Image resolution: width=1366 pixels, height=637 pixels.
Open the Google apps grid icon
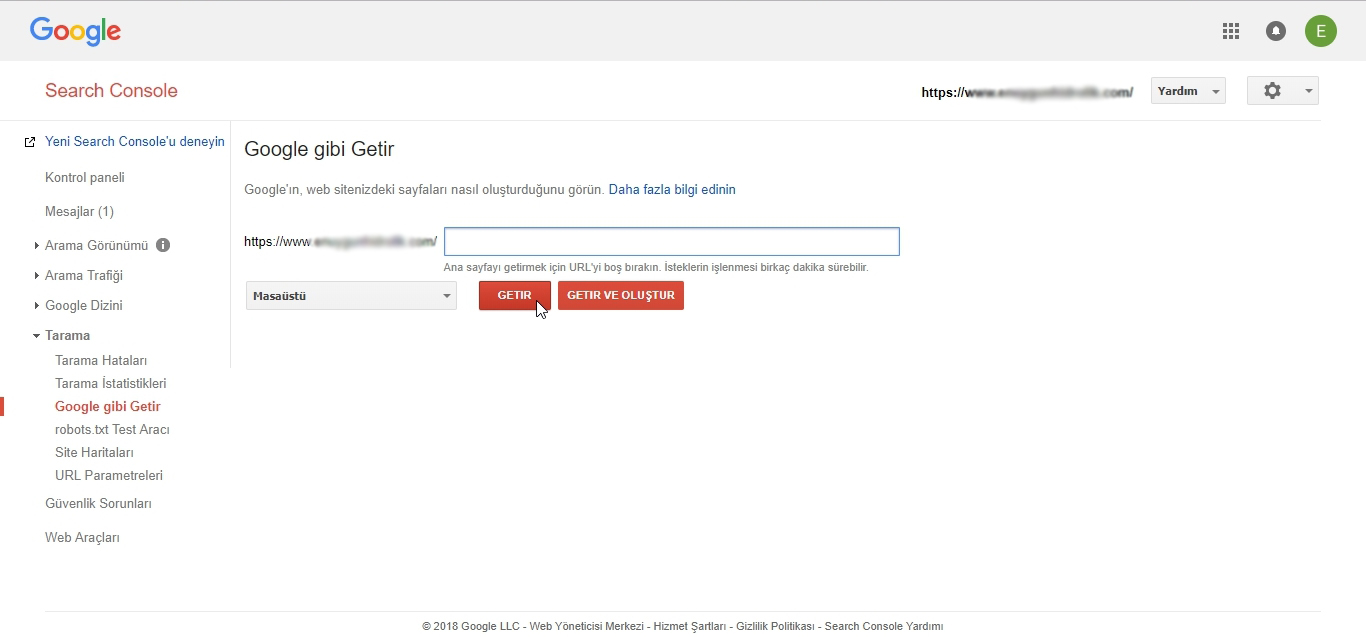[x=1231, y=31]
